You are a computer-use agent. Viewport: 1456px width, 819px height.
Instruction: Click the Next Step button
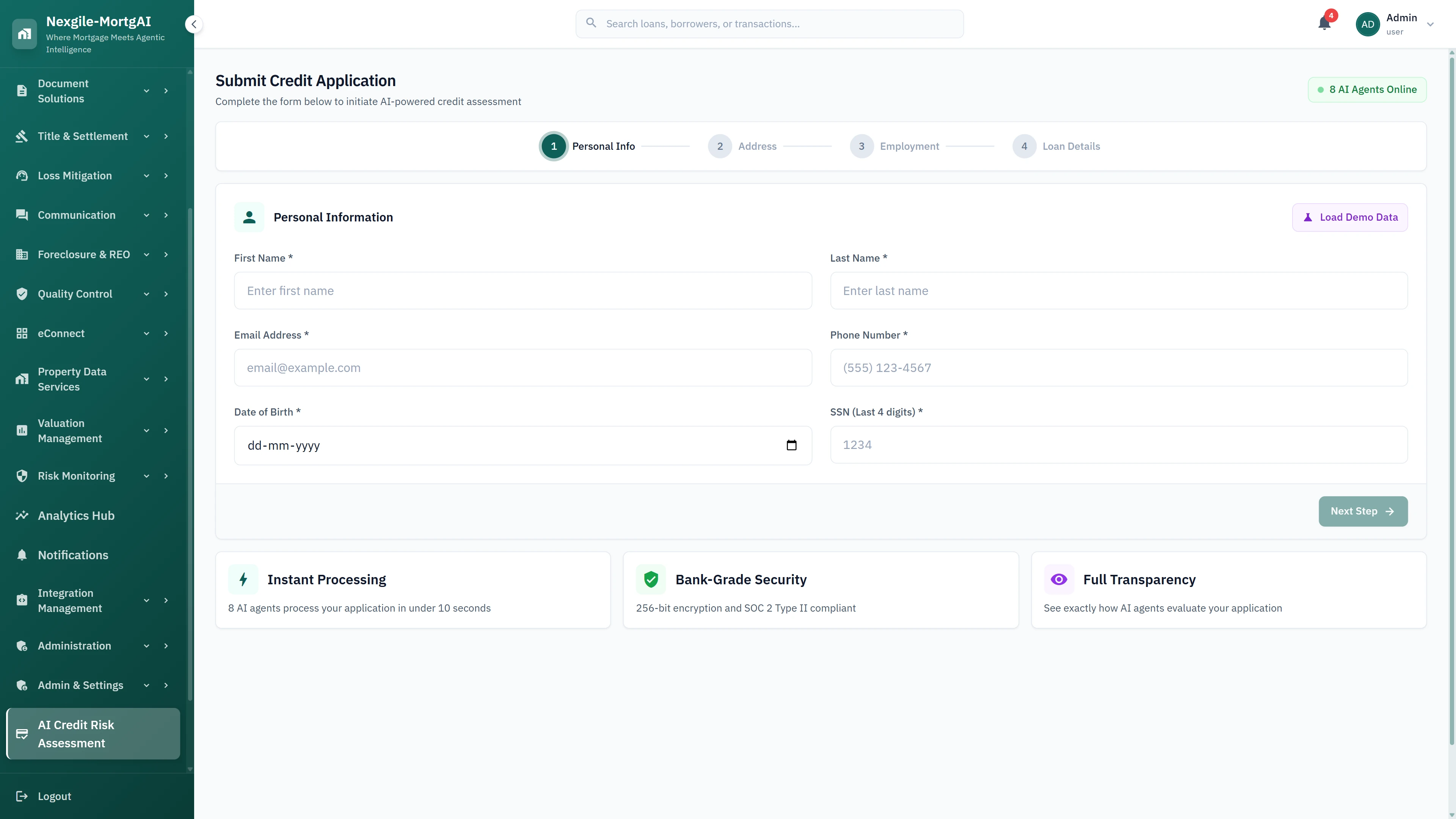point(1363,511)
